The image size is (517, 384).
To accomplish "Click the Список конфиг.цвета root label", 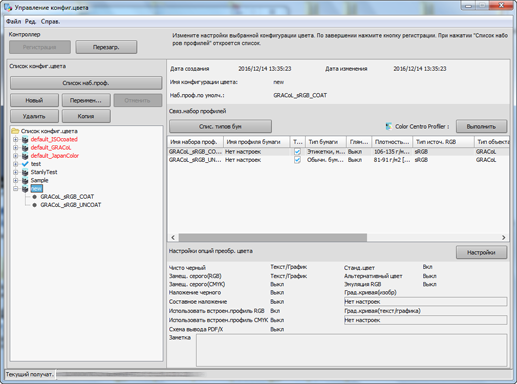I will pos(49,131).
